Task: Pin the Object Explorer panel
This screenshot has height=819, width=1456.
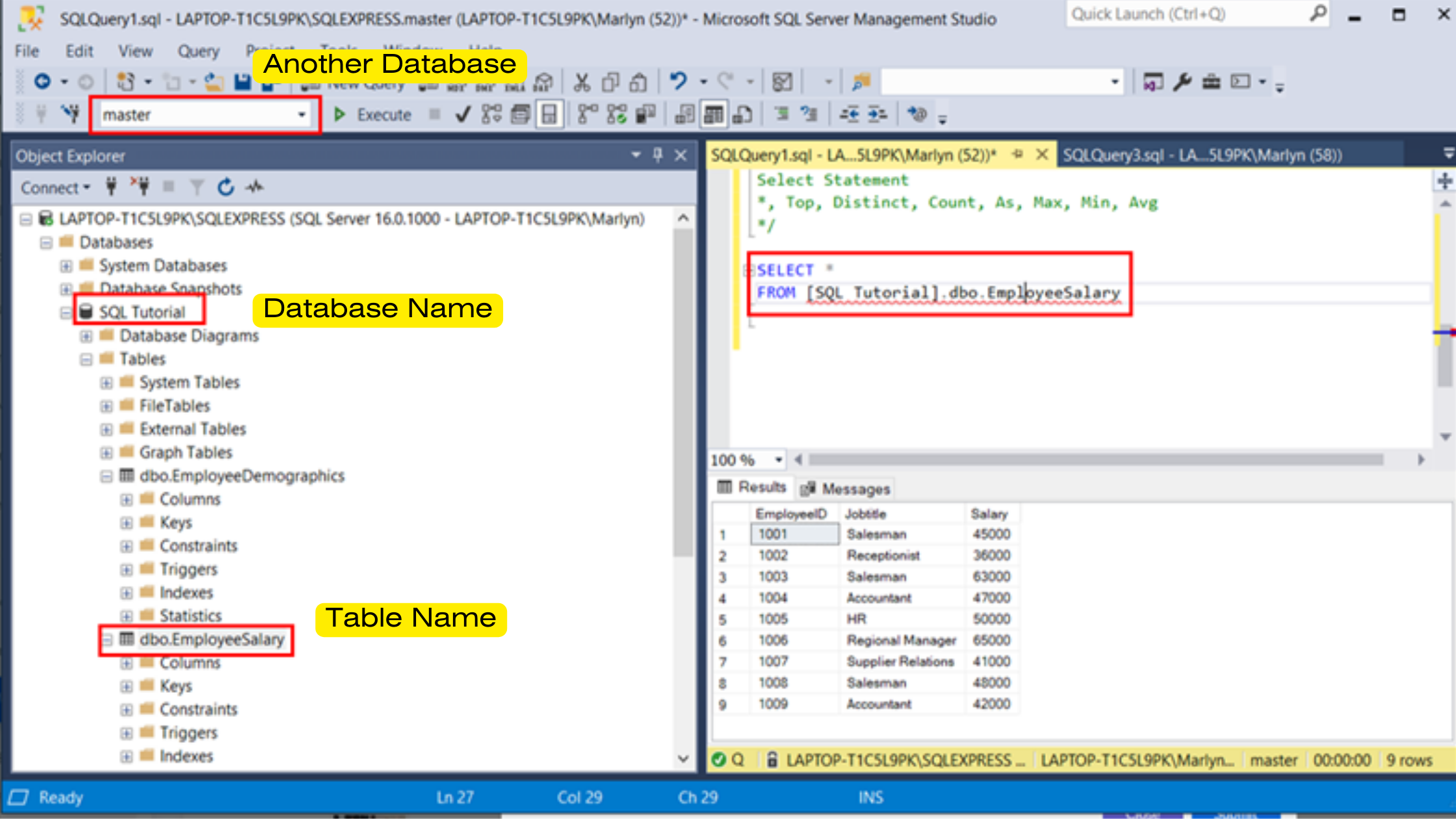Action: (x=658, y=155)
